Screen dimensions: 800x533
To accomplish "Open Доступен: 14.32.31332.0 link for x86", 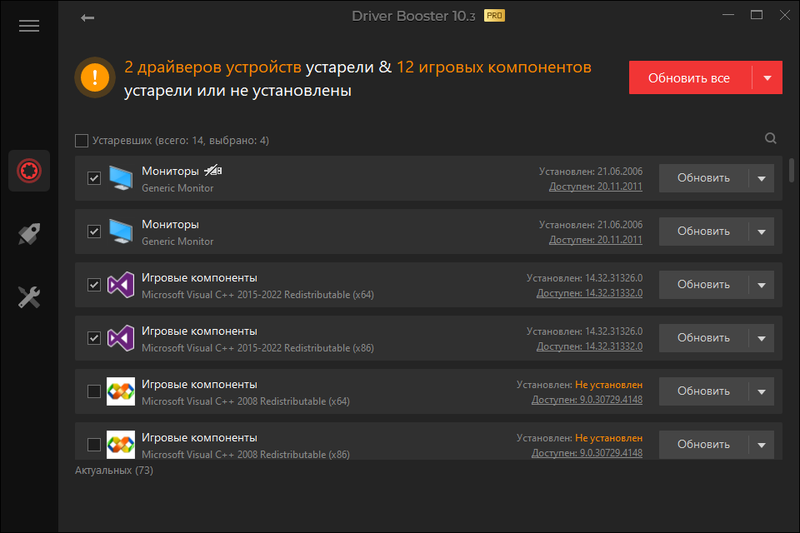I will 589,346.
